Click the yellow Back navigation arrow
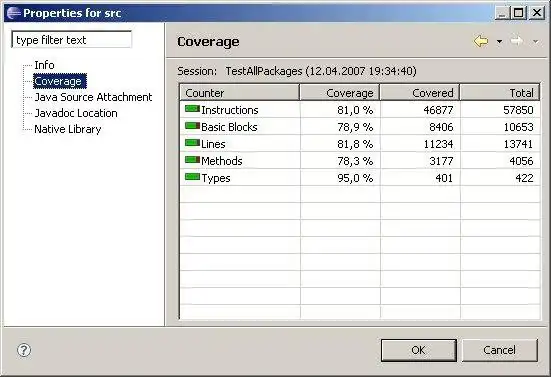This screenshot has height=377, width=551. click(481, 41)
